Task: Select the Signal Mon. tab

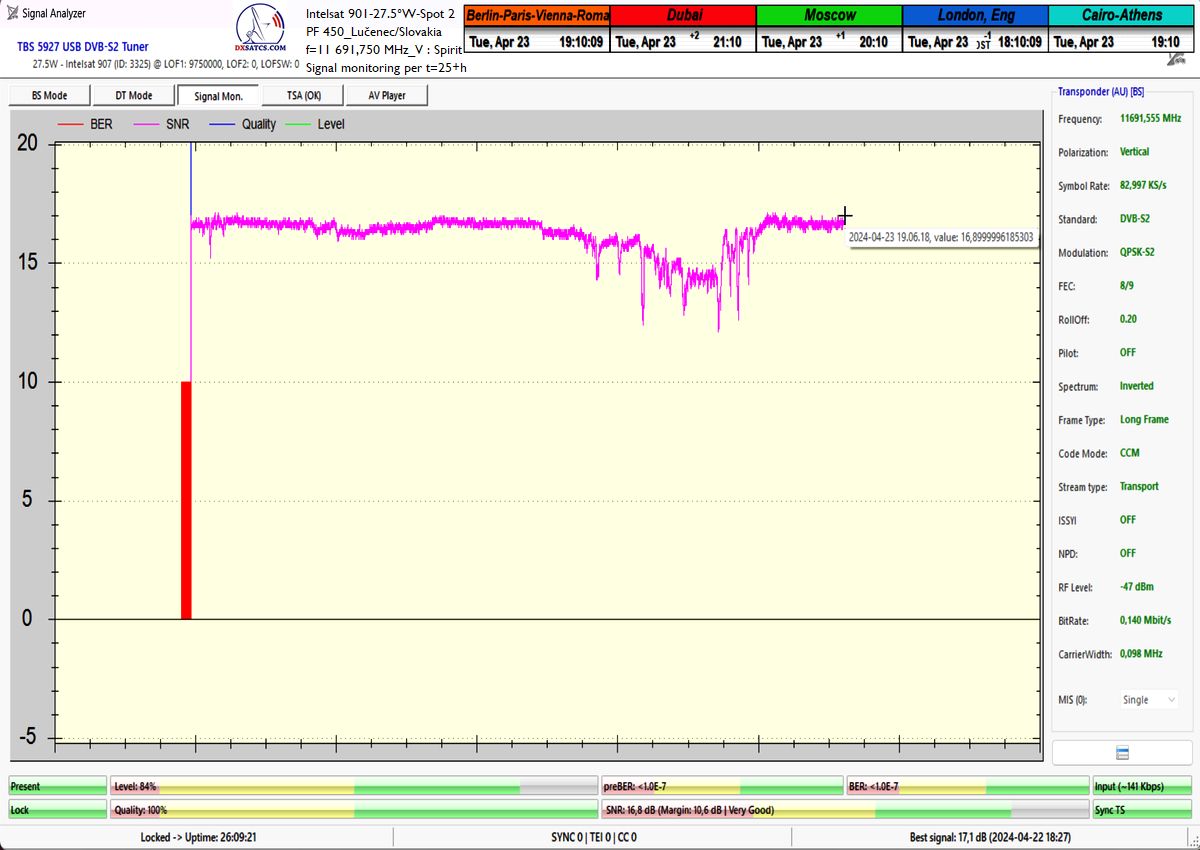Action: point(218,95)
